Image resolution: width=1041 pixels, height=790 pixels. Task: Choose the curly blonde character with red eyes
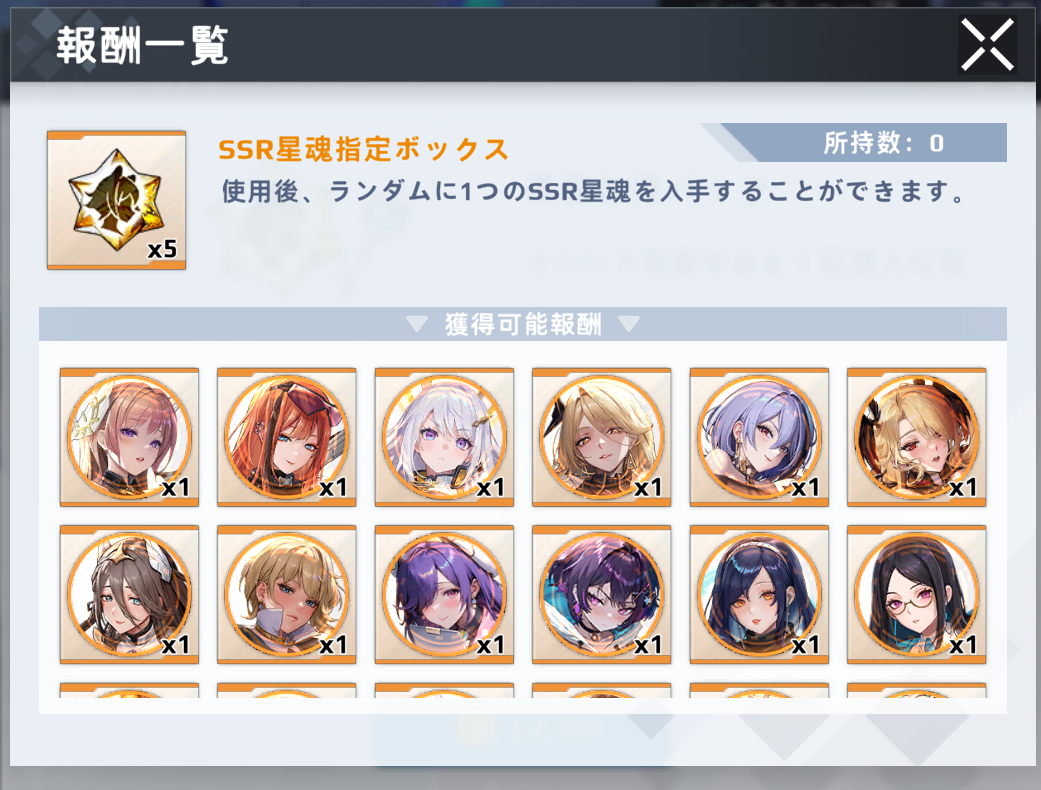tap(917, 437)
